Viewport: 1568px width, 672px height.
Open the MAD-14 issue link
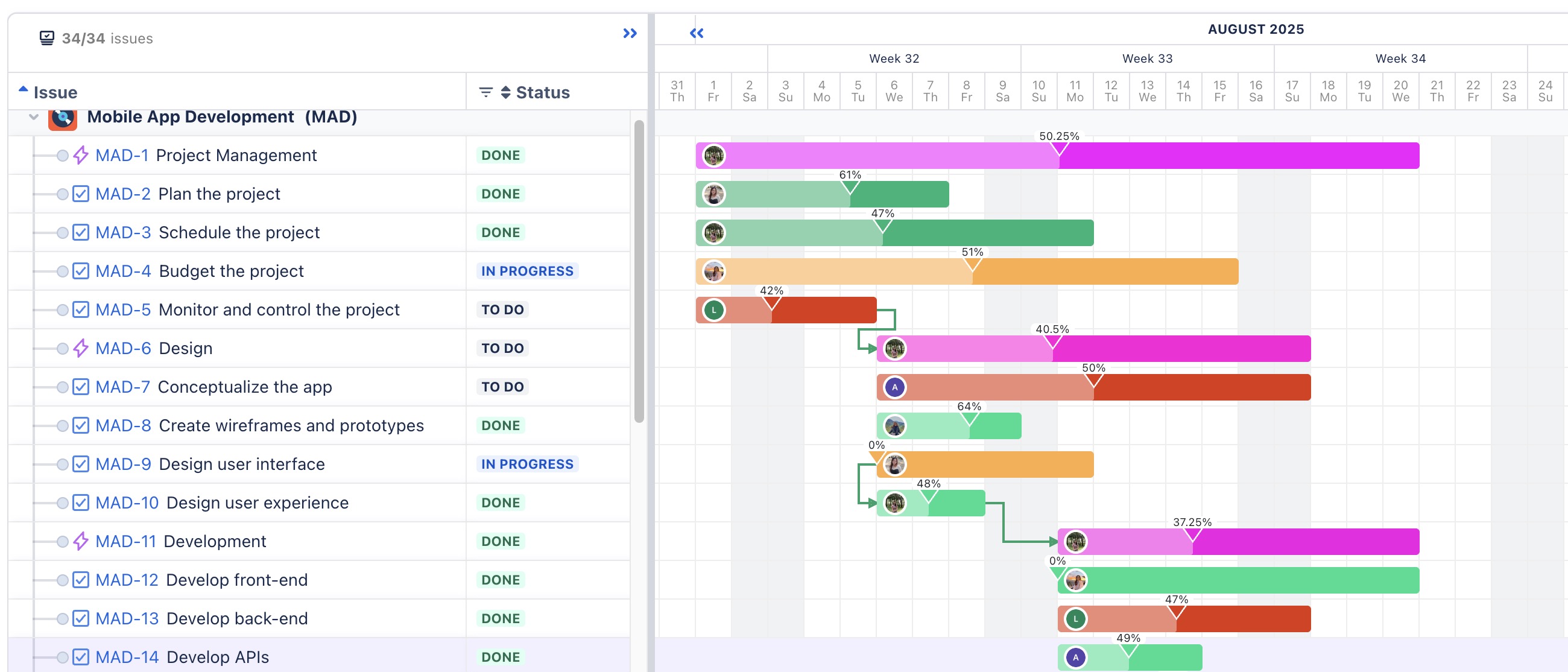(x=127, y=658)
